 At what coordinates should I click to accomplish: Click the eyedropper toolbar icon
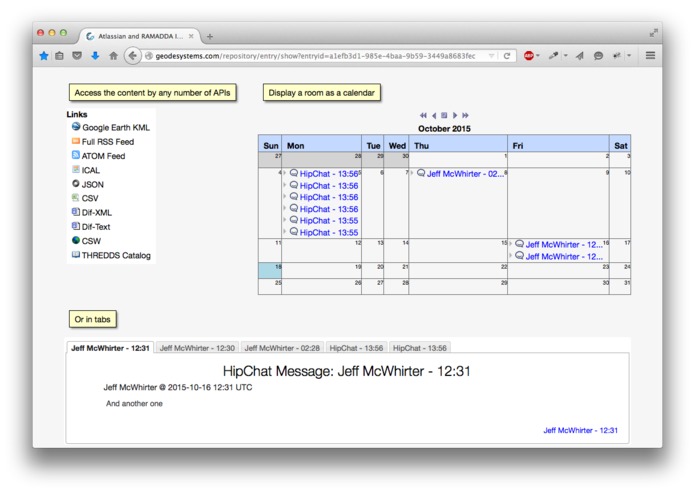click(x=553, y=56)
